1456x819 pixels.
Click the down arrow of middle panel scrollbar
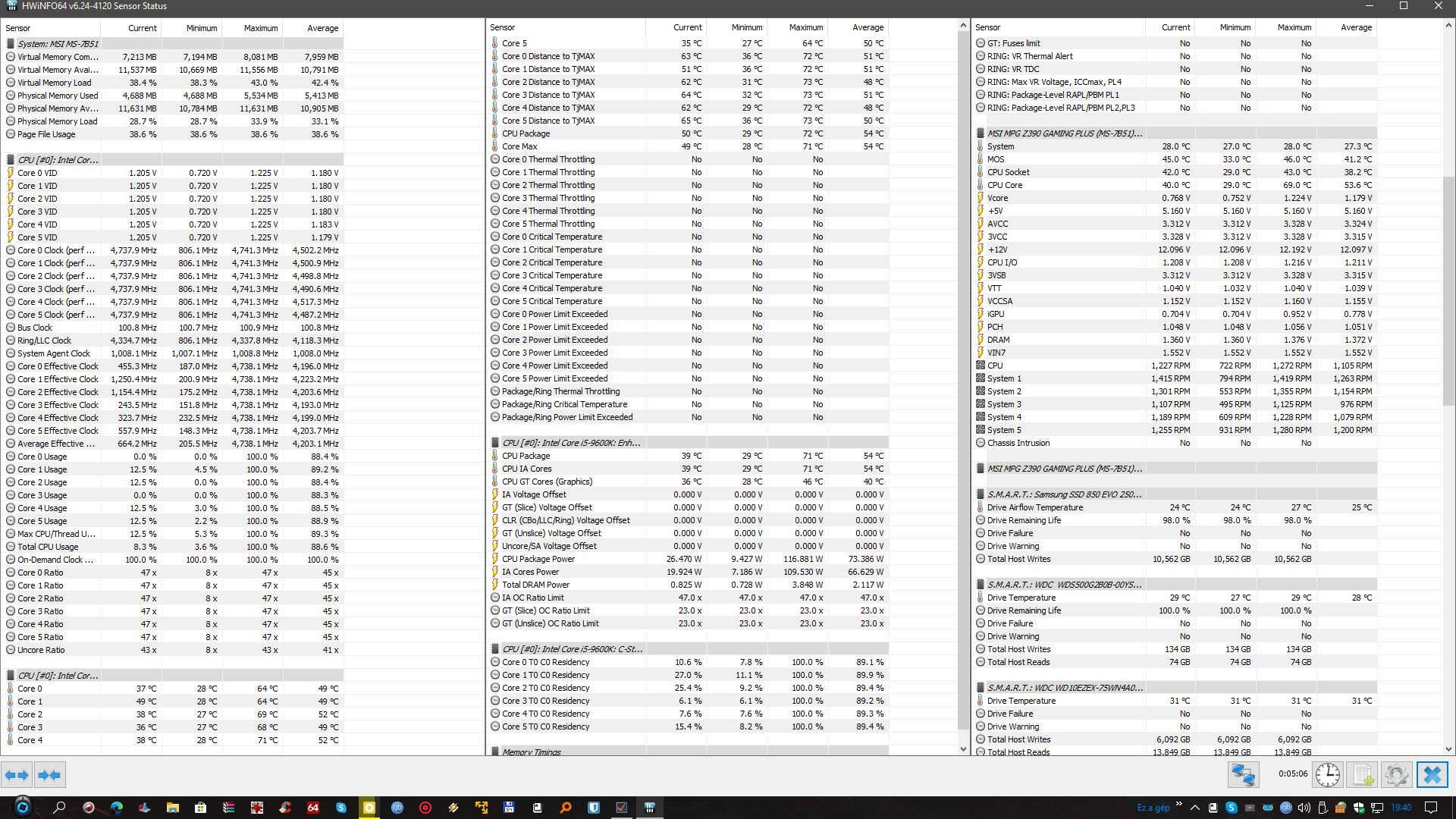(963, 748)
